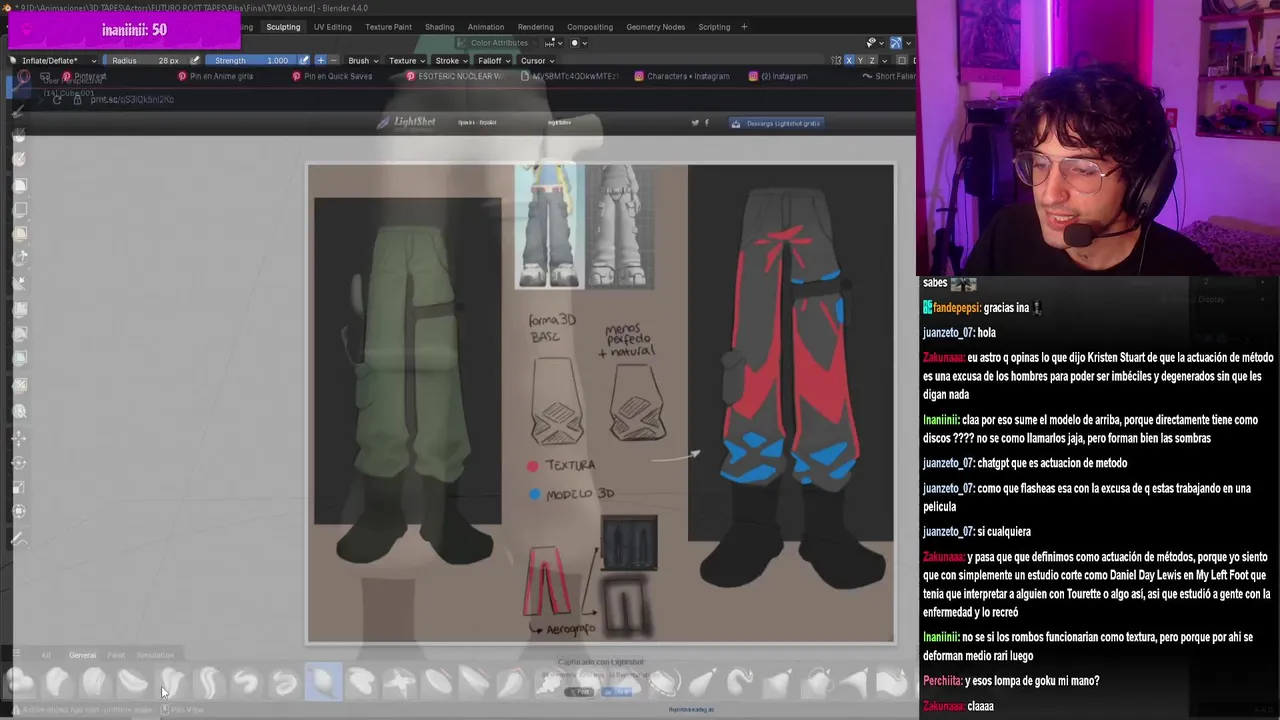The image size is (1280, 720).
Task: Open the Inflate/Deflate brush selector
Action: click(52, 60)
